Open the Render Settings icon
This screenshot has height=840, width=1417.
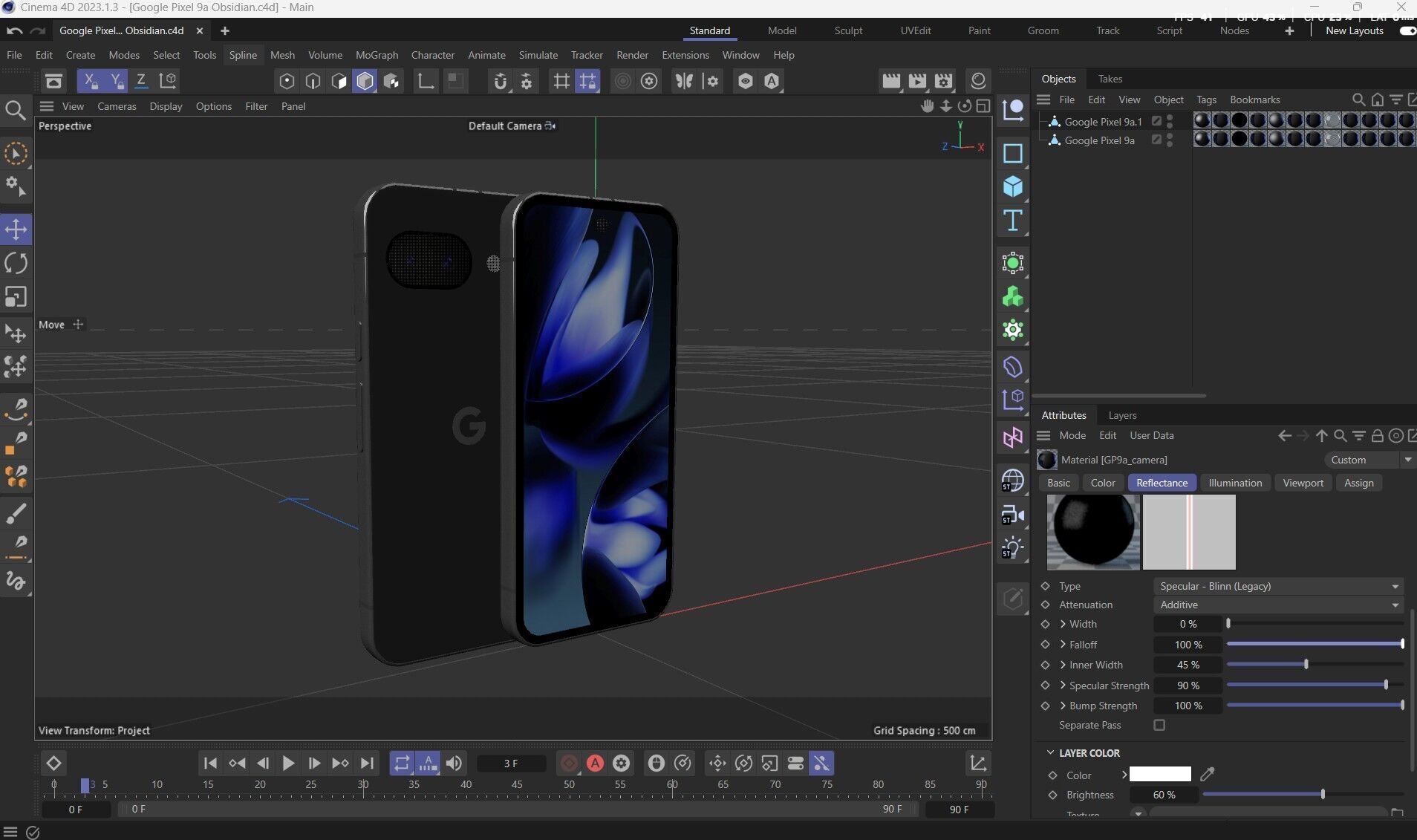(944, 81)
